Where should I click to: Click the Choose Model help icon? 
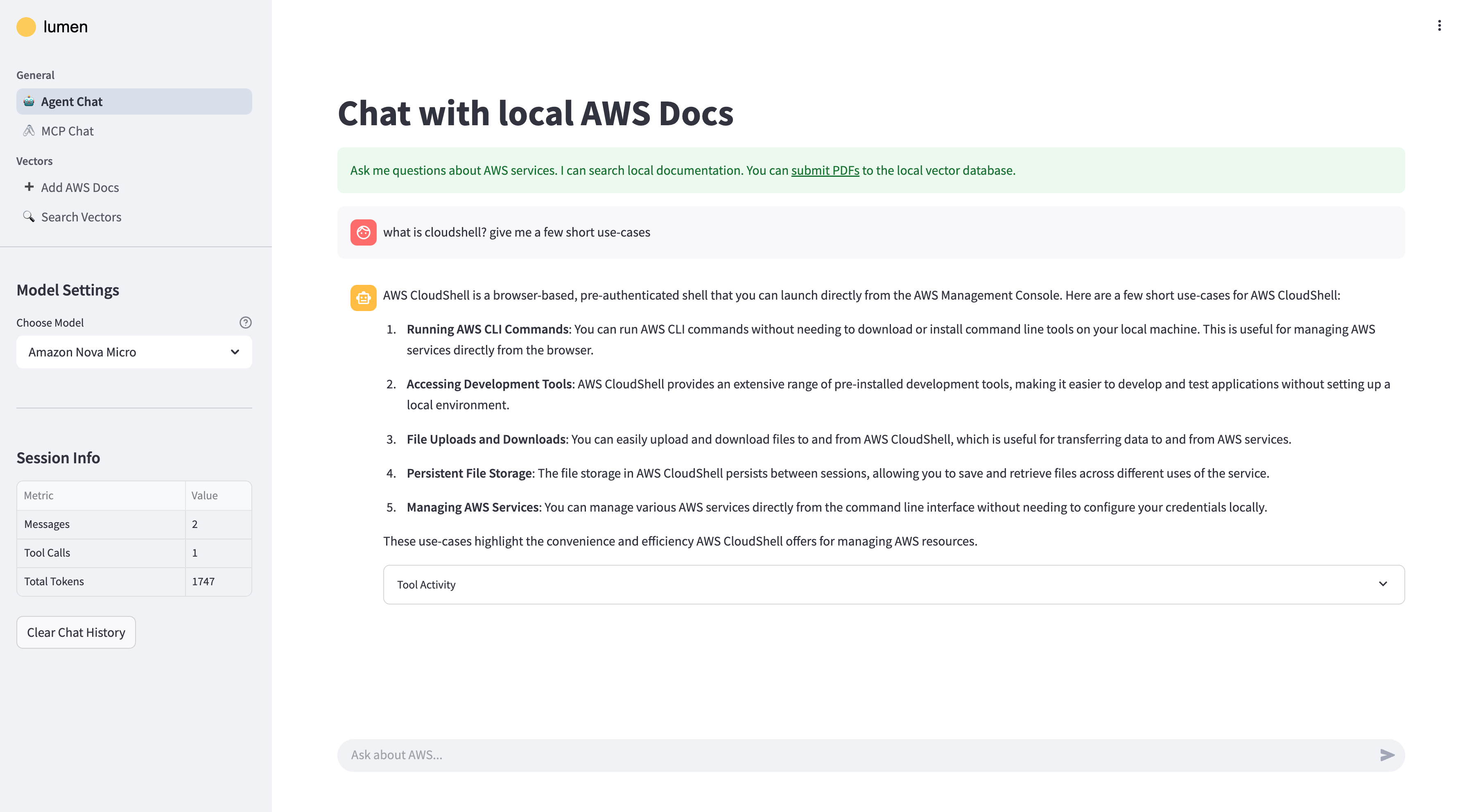245,323
